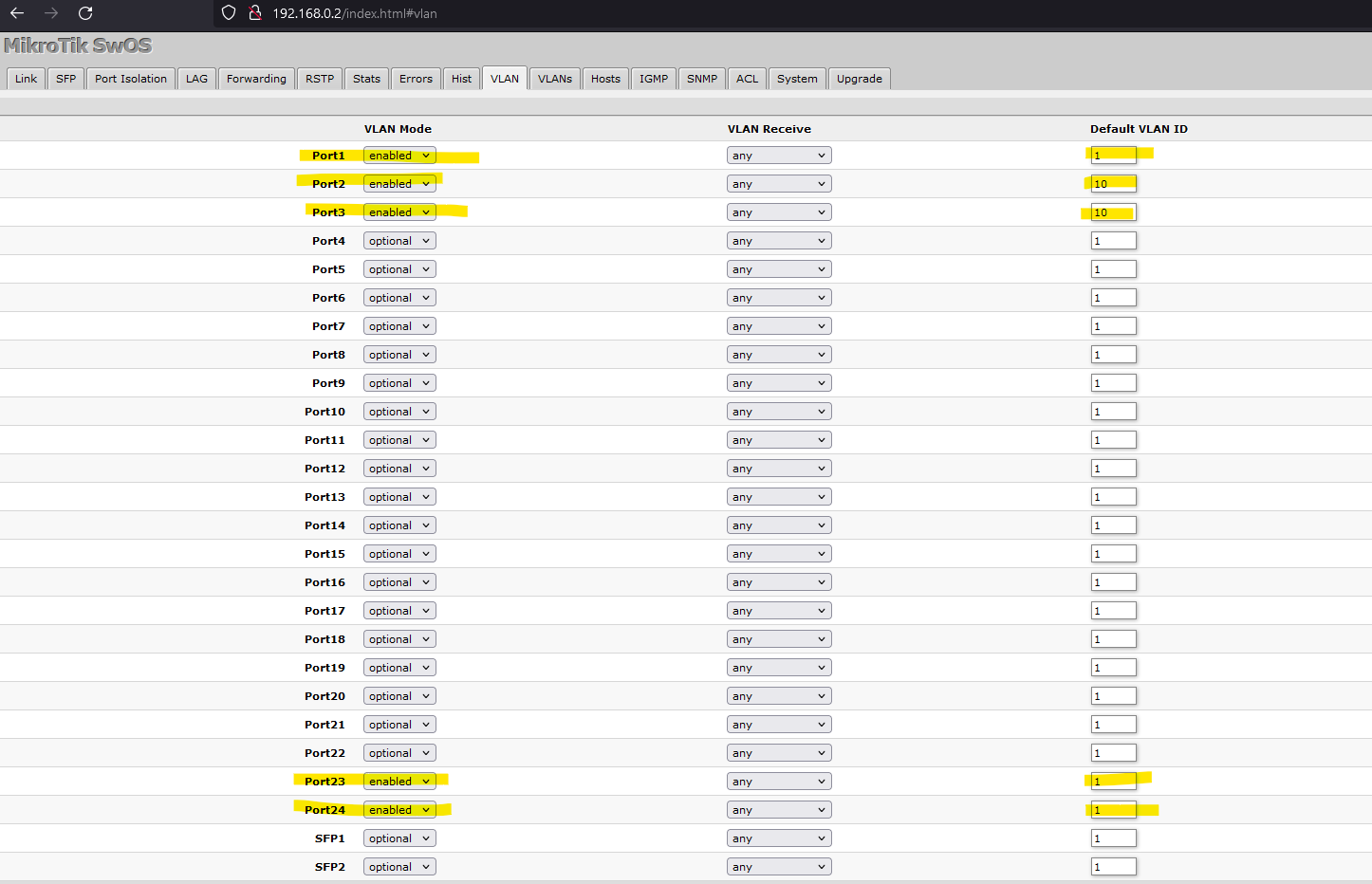Viewport: 1372px width, 884px height.
Task: Open Port24 VLAN Receive dropdown
Action: pyautogui.click(x=779, y=810)
